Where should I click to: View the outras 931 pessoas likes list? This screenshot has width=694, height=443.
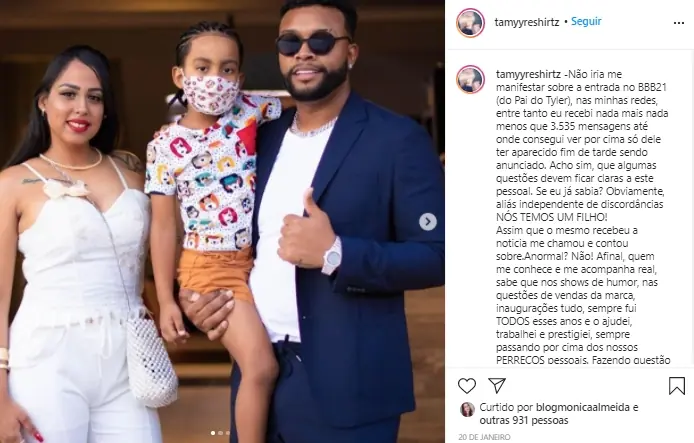tap(524, 420)
